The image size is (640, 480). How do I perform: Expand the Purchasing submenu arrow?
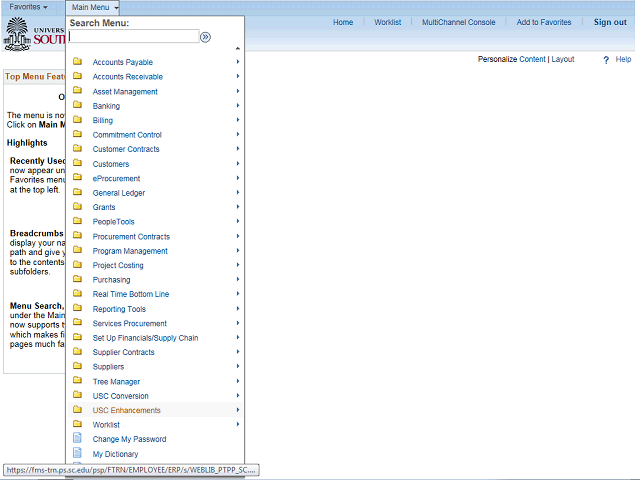238,279
